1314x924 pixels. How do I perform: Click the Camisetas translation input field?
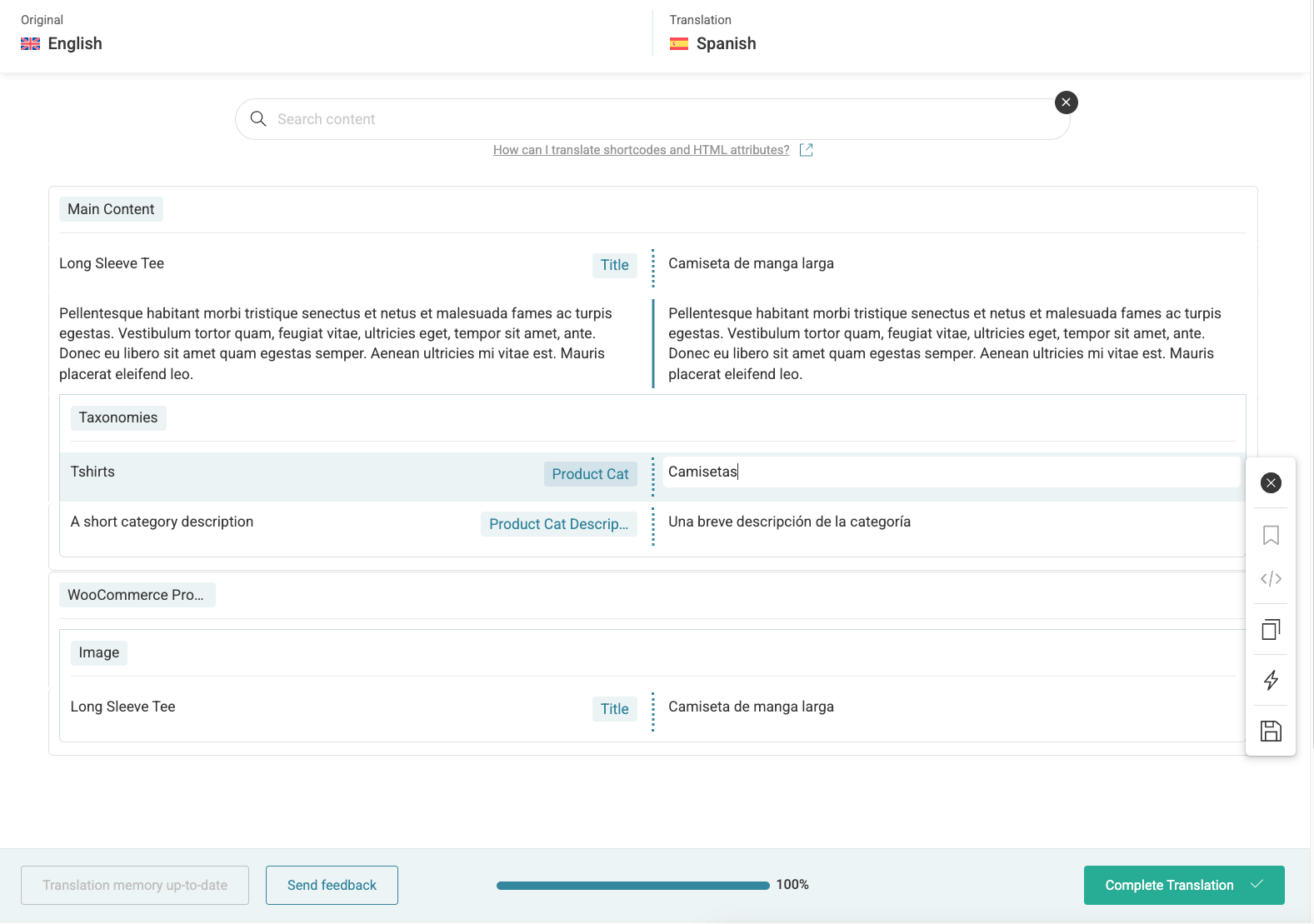[951, 472]
